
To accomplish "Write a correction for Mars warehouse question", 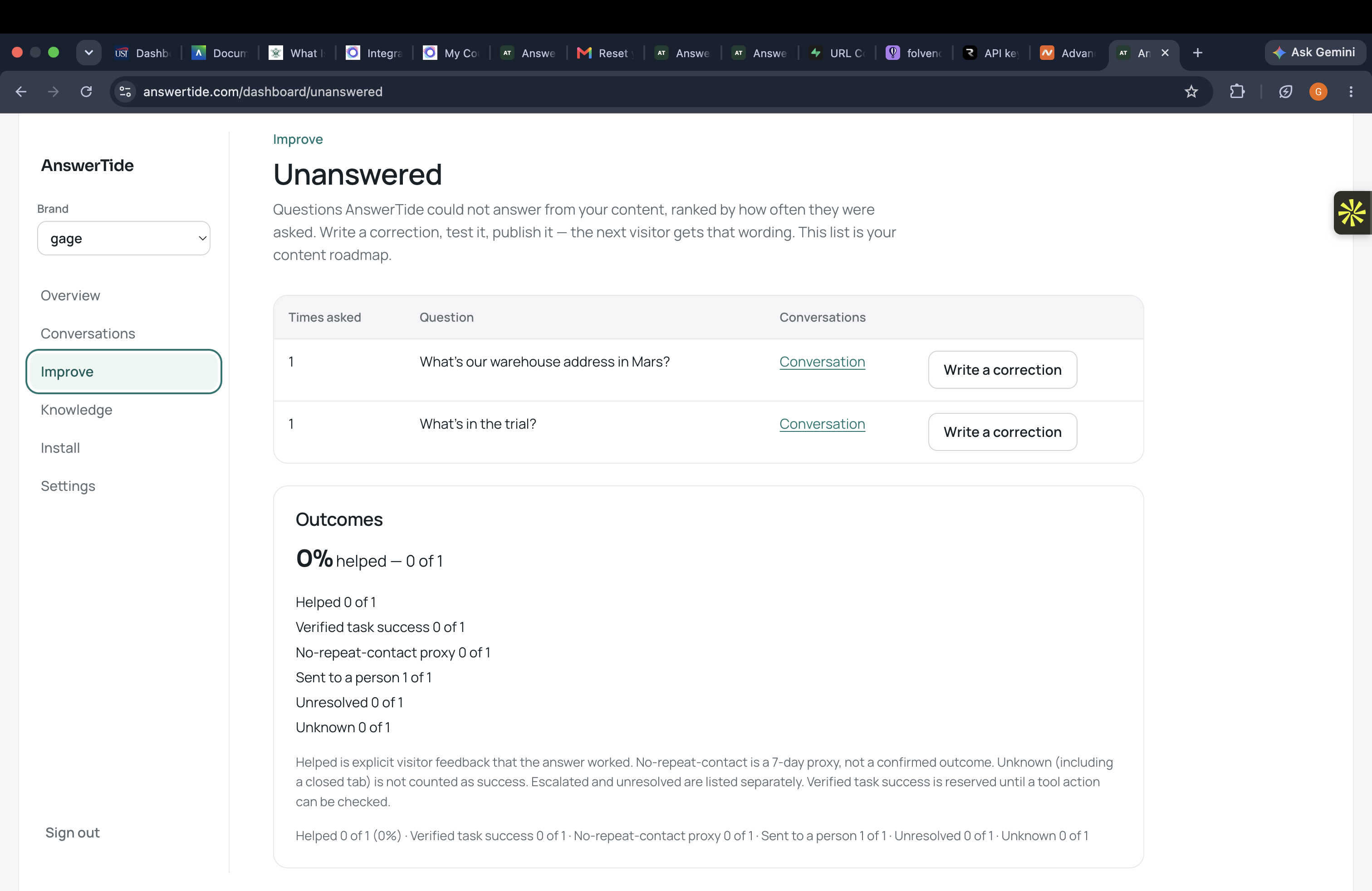I will click(x=1003, y=370).
